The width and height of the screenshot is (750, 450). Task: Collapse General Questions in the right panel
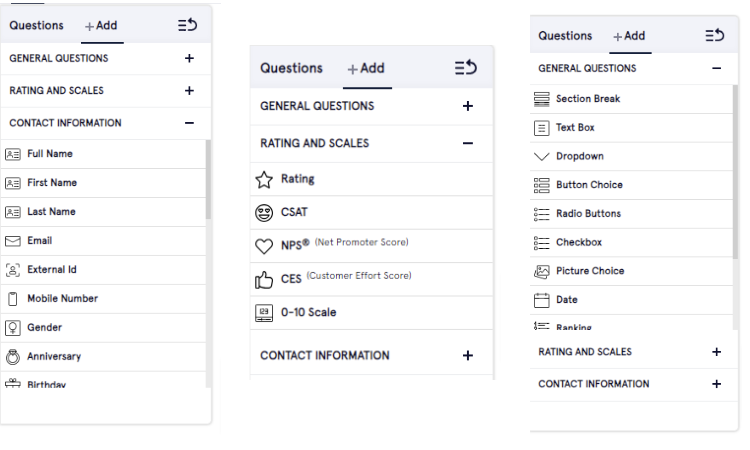tap(716, 69)
